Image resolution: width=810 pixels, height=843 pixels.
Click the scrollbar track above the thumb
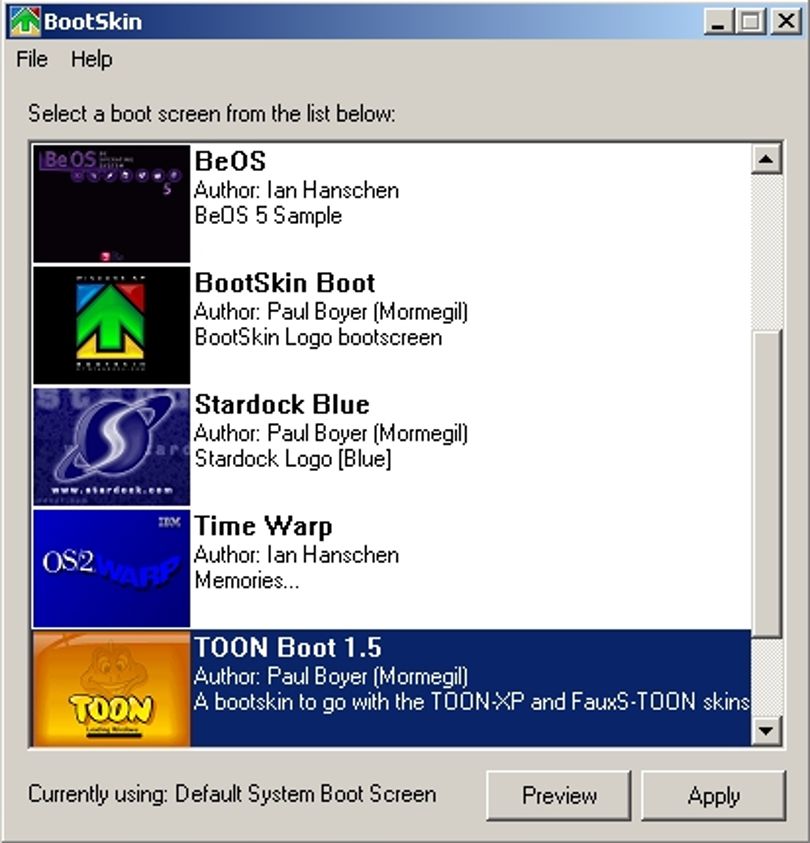[x=766, y=253]
